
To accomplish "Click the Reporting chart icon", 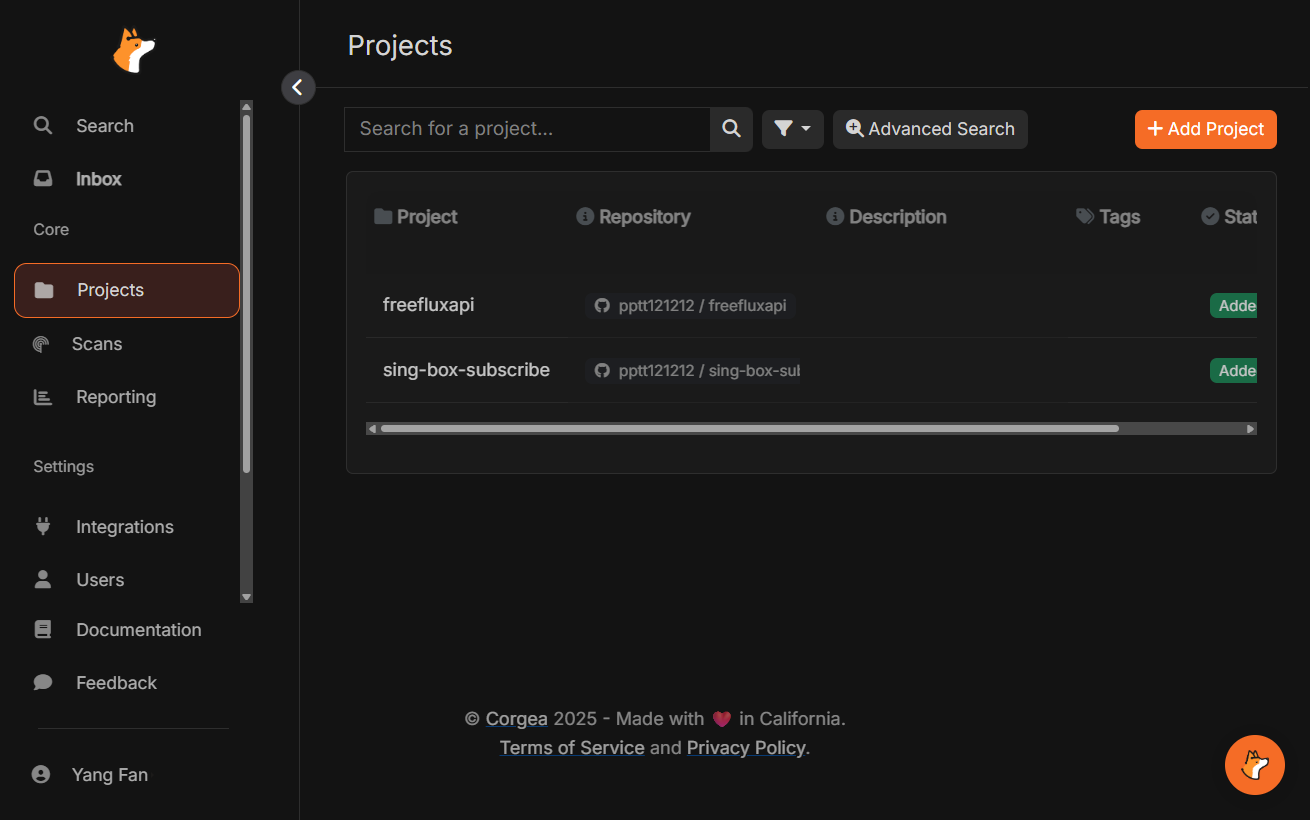I will (x=43, y=397).
